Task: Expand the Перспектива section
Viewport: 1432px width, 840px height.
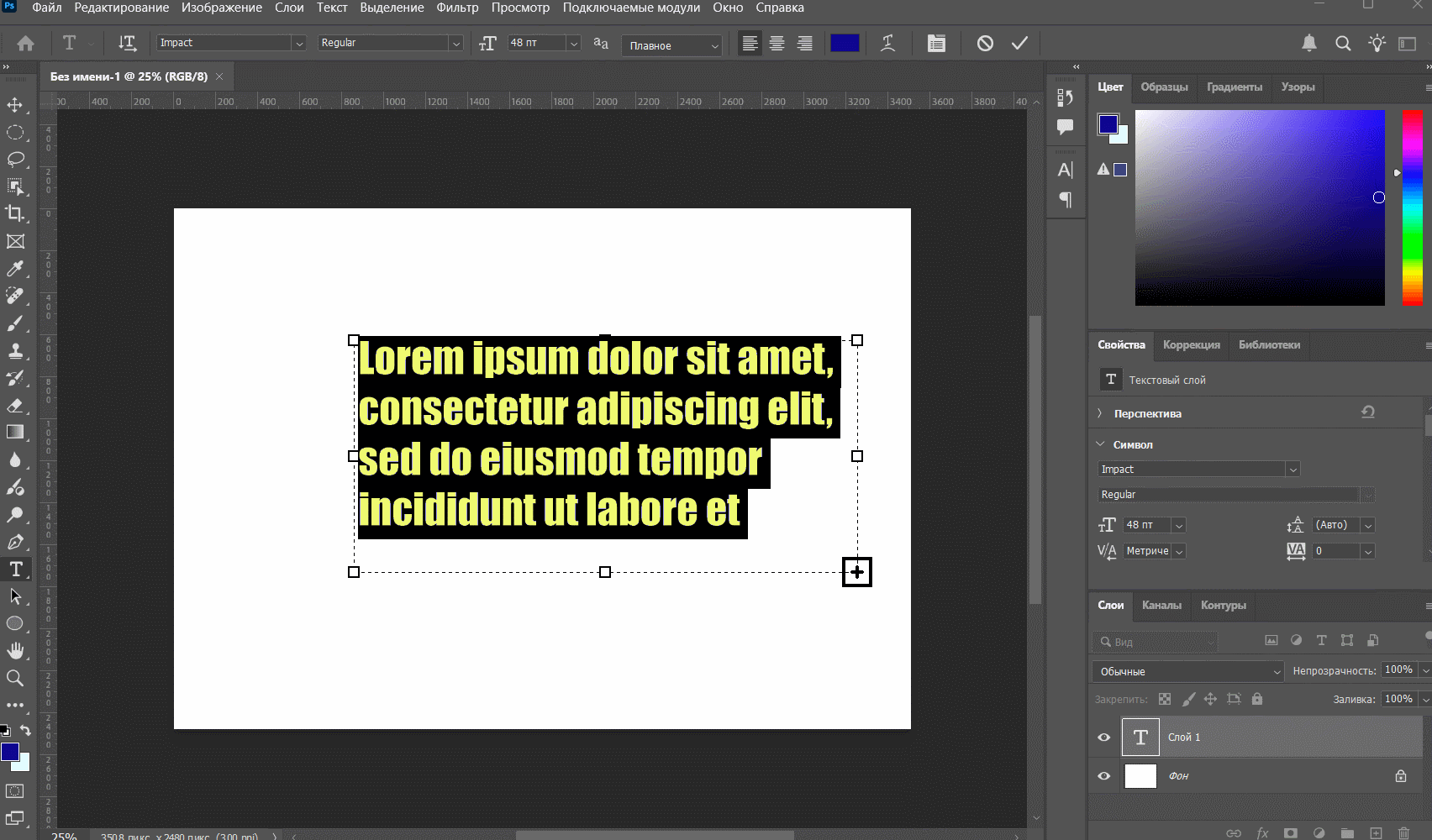Action: 1100,413
